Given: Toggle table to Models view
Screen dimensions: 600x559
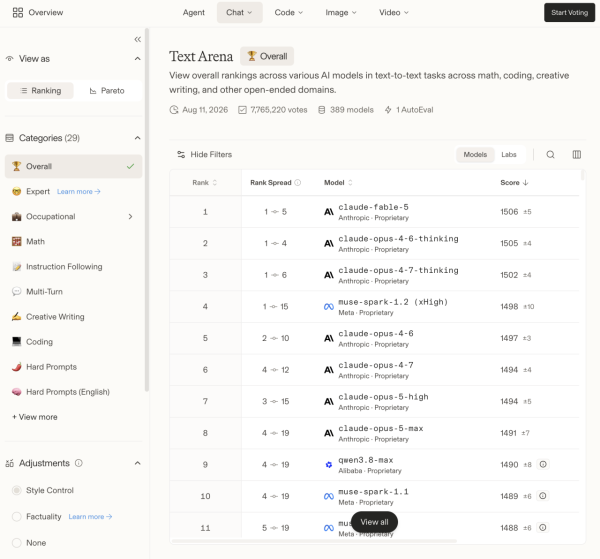Looking at the screenshot, I should point(475,155).
